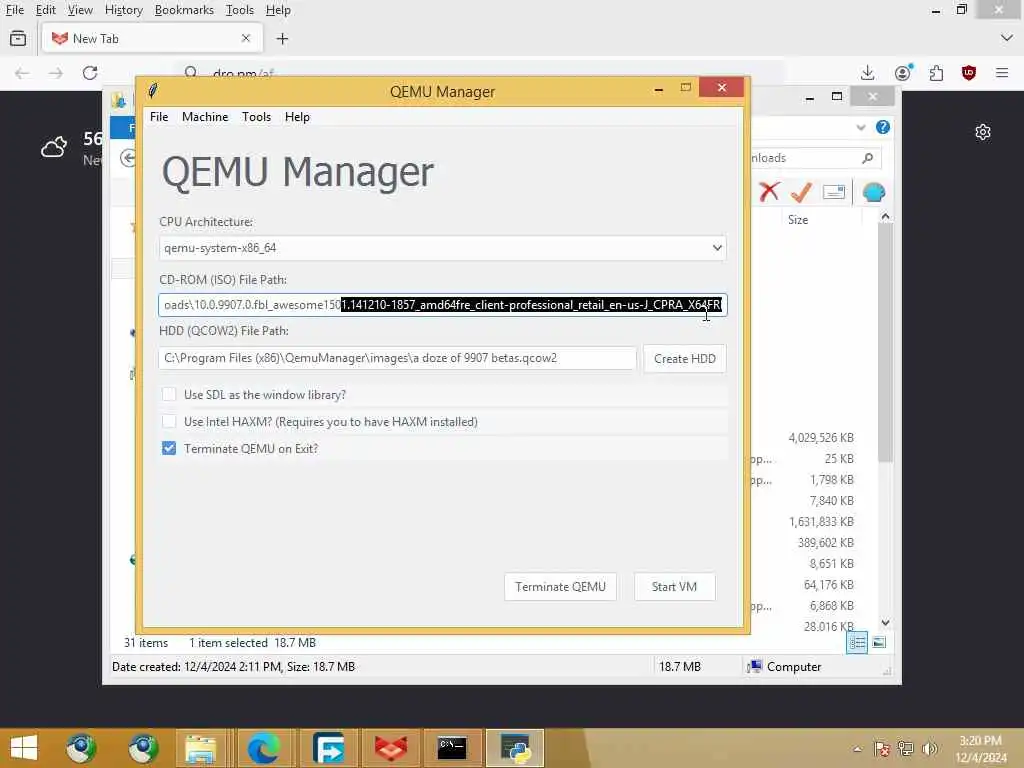
Task: Click the Explorer back arrow button
Action: coord(128,157)
